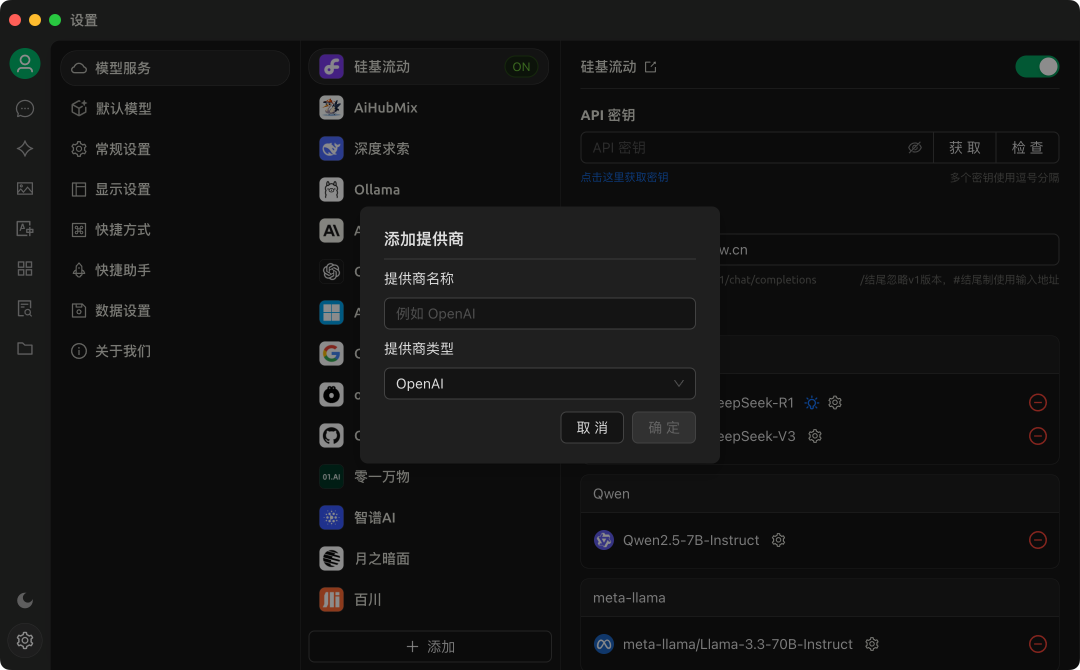This screenshot has width=1080, height=670.
Task: Click the Google provider icon
Action: click(331, 353)
